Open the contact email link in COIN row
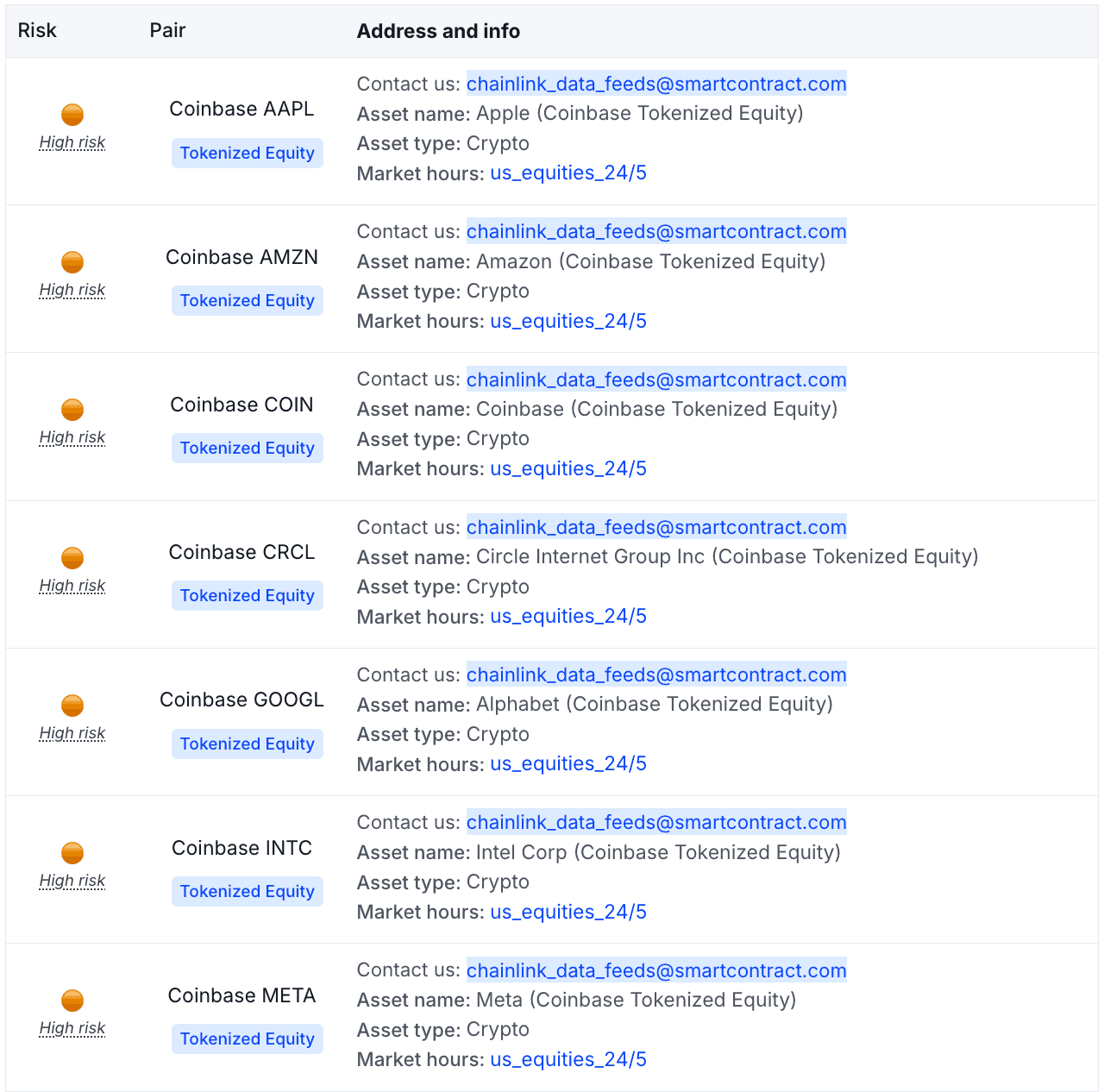Viewport: 1104px width, 1092px height. pyautogui.click(x=656, y=380)
